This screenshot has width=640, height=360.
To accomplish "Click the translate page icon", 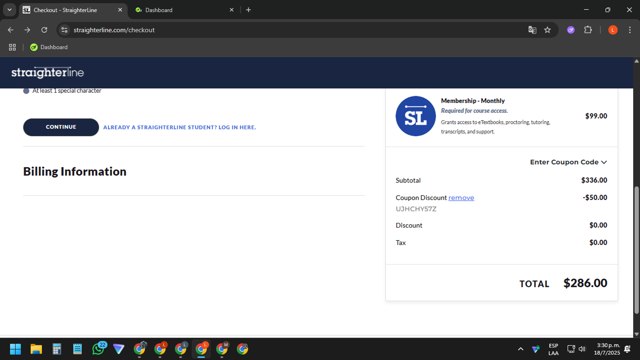I will 532,30.
